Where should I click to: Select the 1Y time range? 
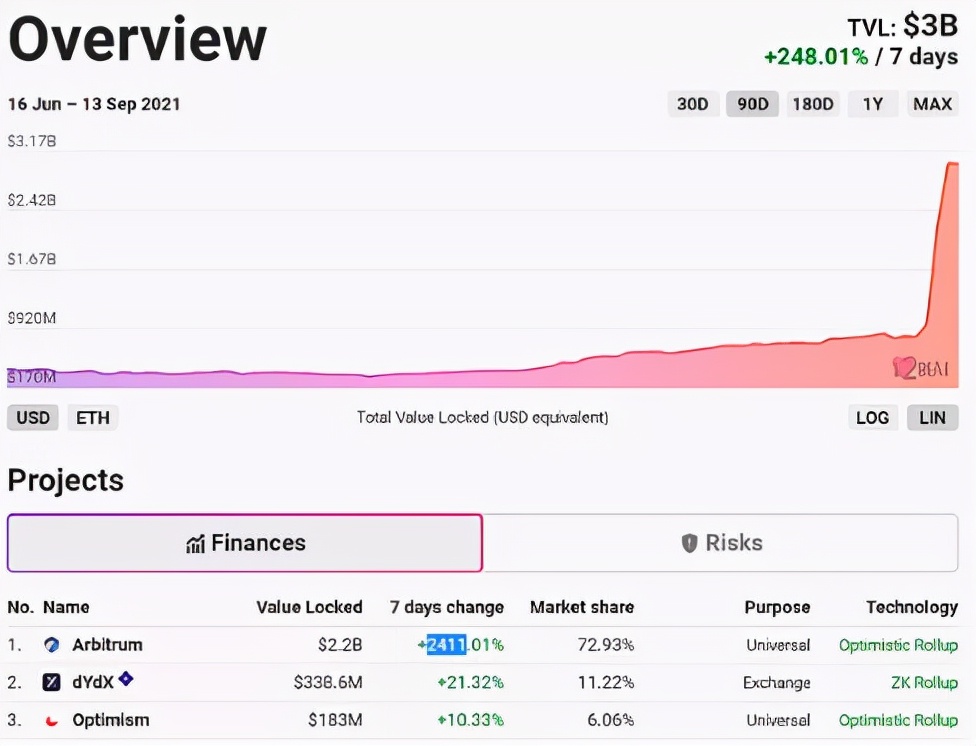tap(873, 104)
